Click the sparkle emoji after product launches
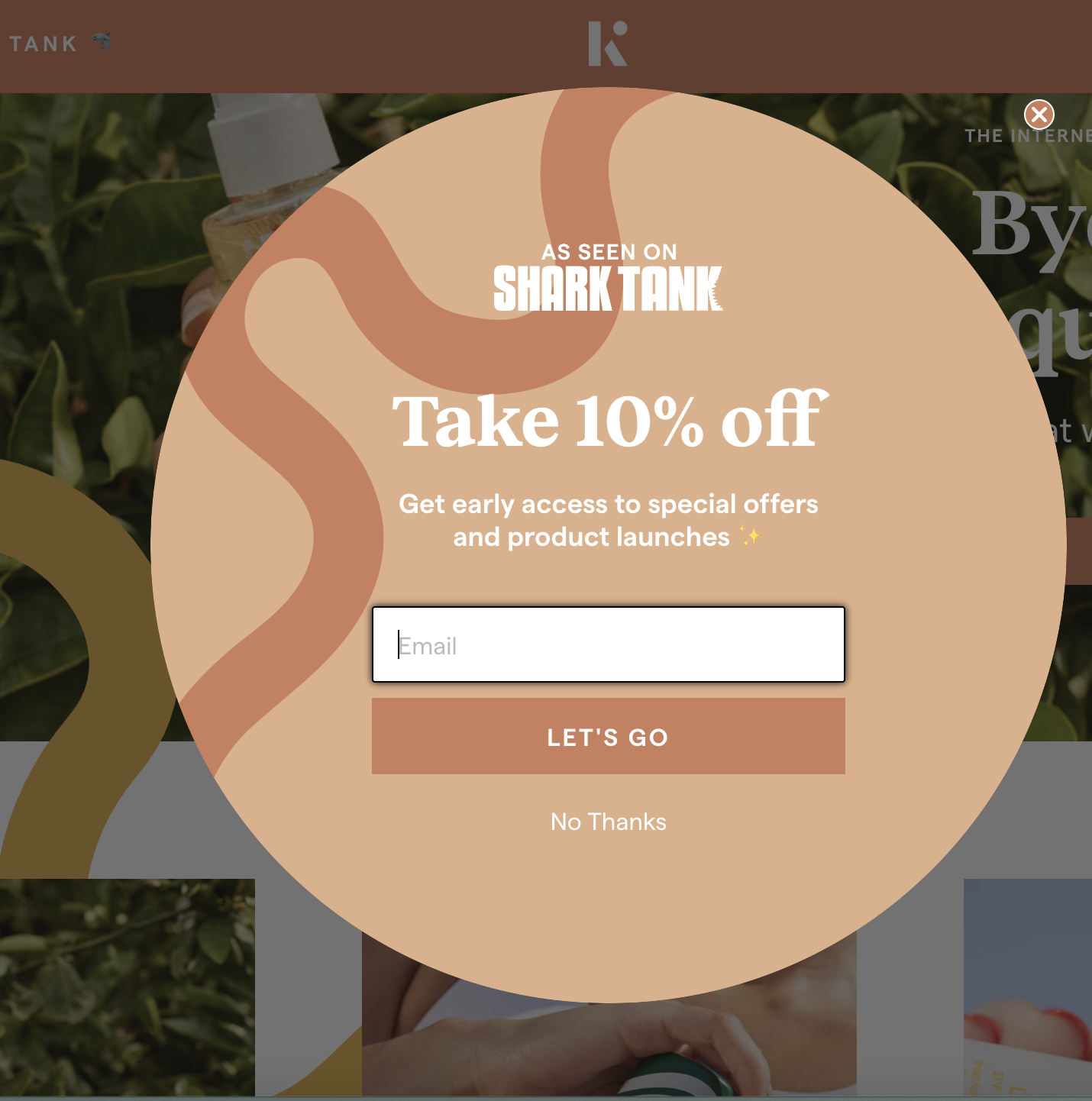1092x1101 pixels. pyautogui.click(x=750, y=537)
